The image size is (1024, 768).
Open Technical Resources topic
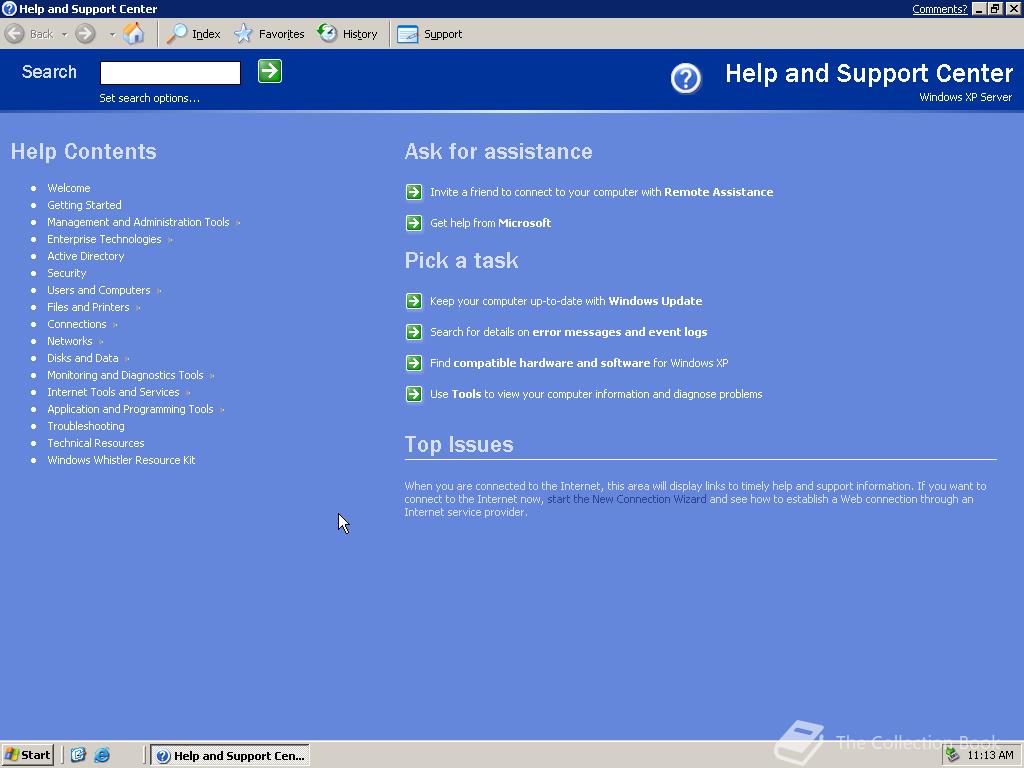point(96,443)
